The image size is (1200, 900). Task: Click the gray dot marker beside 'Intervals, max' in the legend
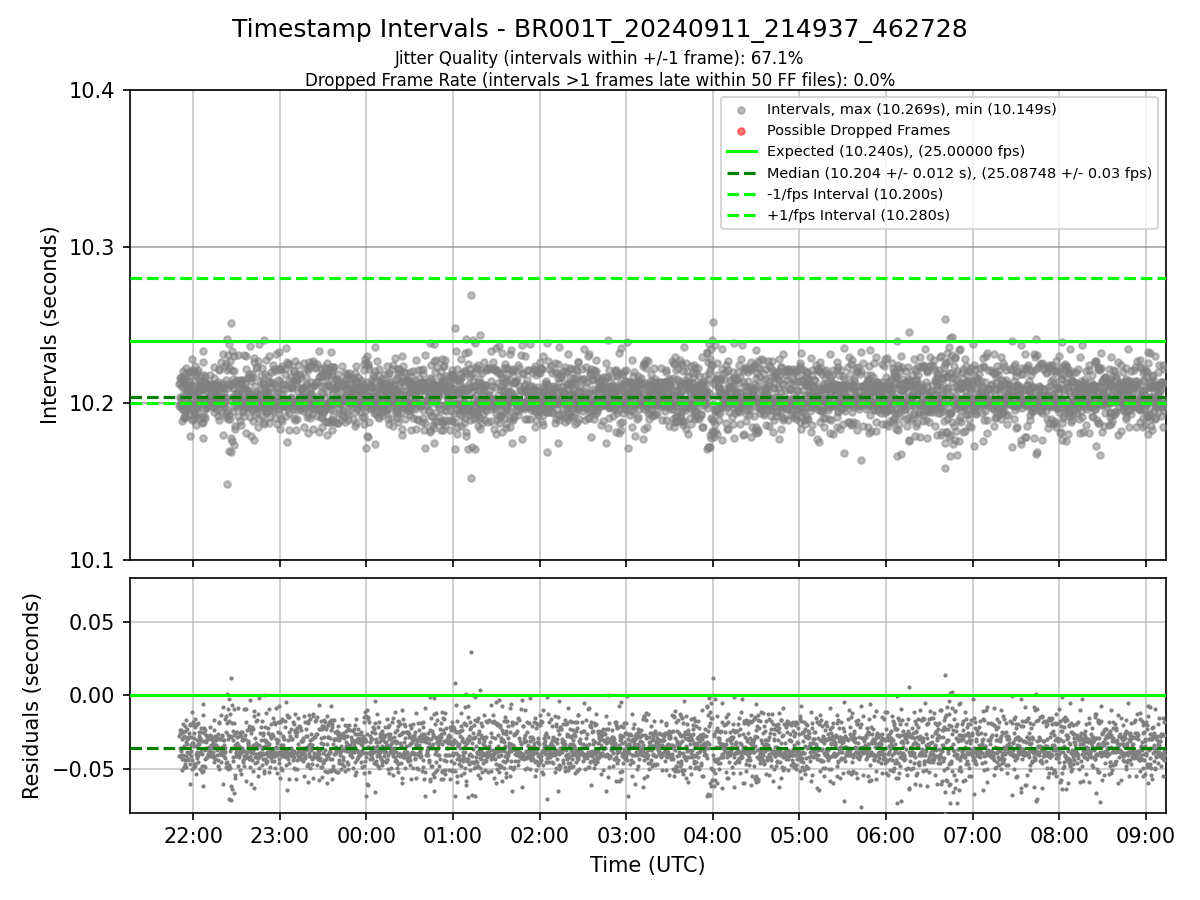[741, 109]
